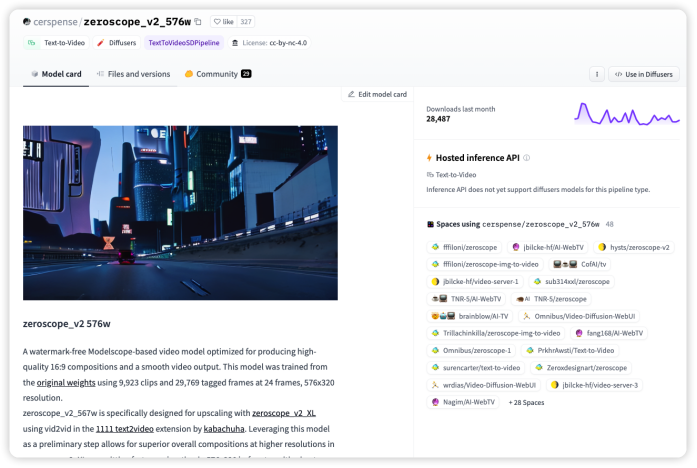Open space brainblow/AI-TV
Image resolution: width=697 pixels, height=468 pixels.
[x=470, y=316]
